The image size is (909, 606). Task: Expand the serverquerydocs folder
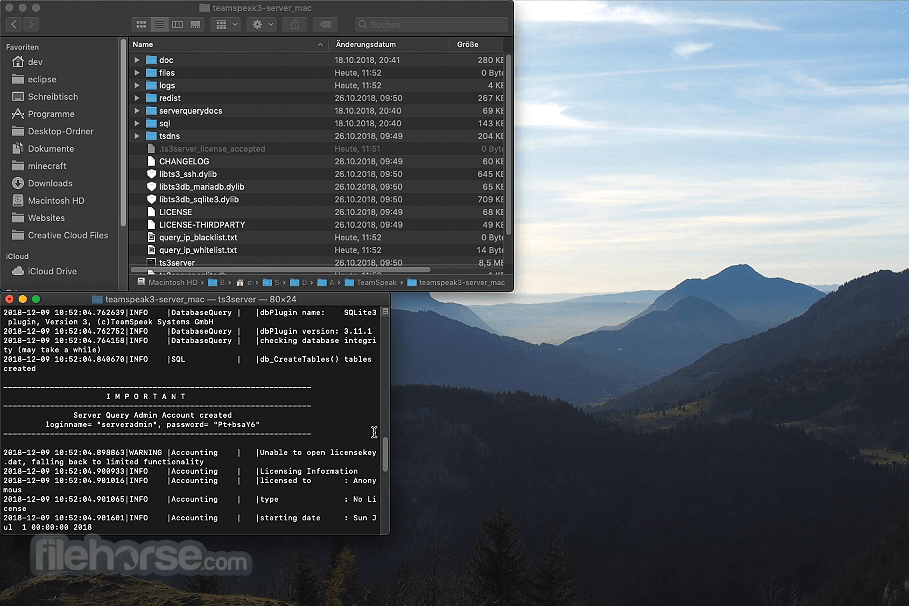137,111
